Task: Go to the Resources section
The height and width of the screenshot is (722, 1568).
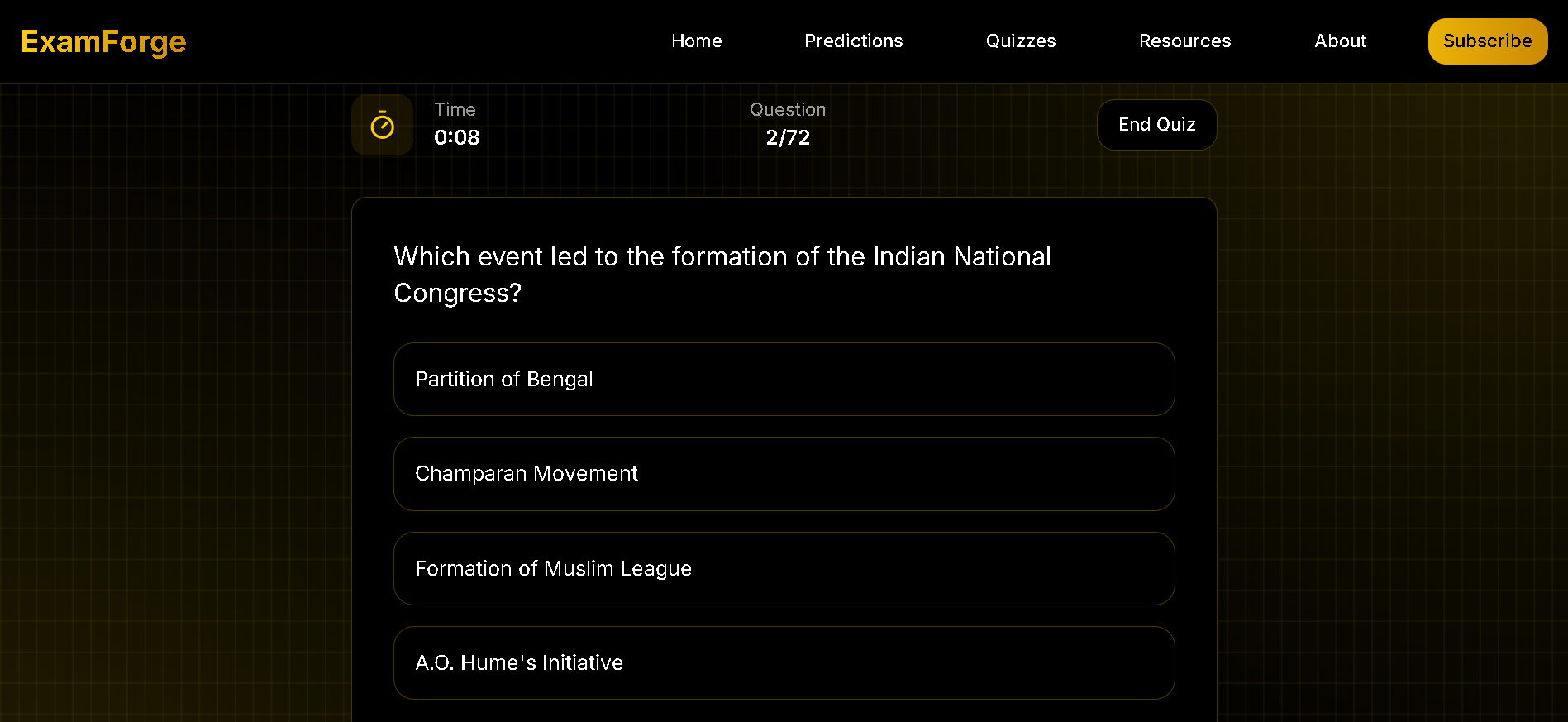Action: pyautogui.click(x=1184, y=41)
